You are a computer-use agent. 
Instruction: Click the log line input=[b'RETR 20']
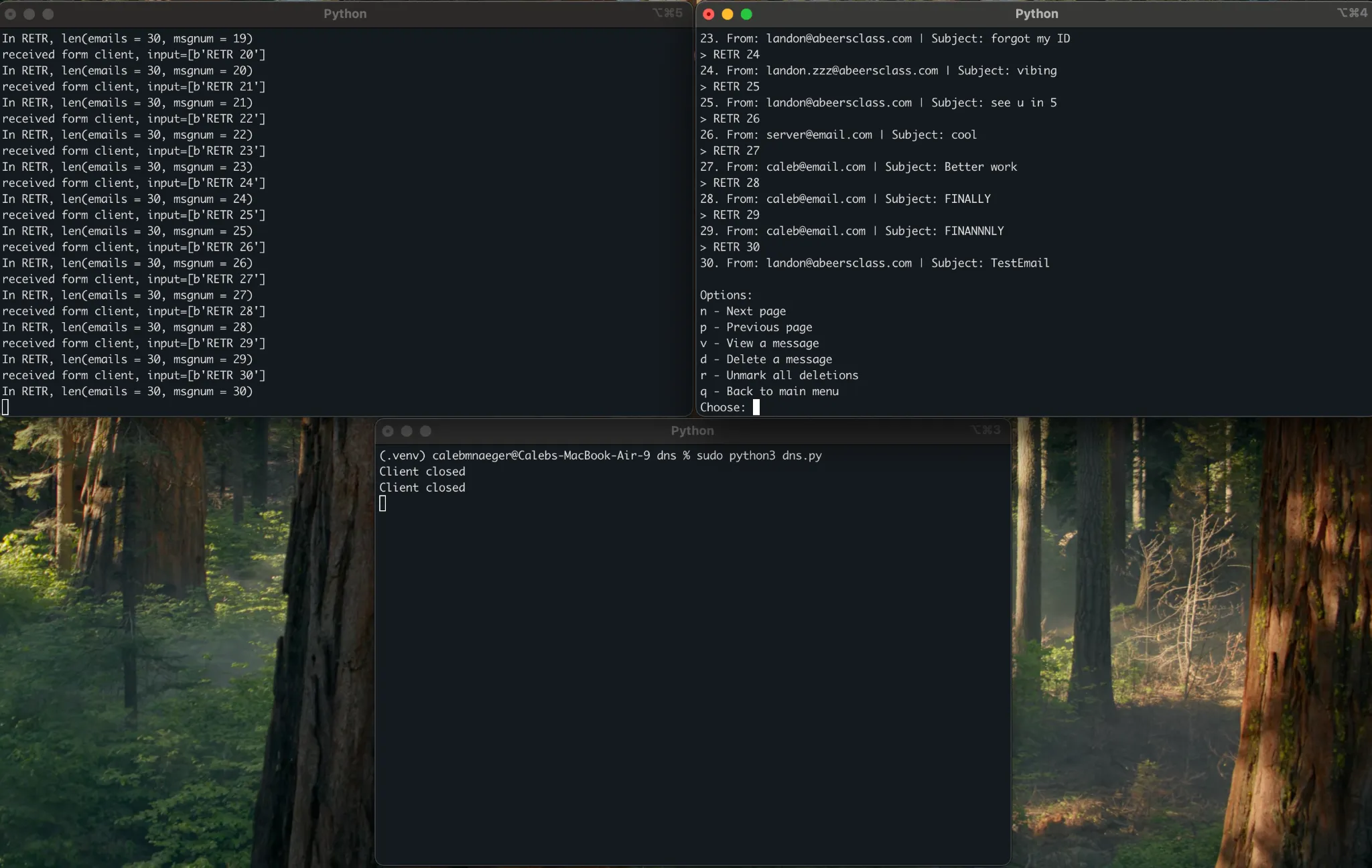coord(134,54)
